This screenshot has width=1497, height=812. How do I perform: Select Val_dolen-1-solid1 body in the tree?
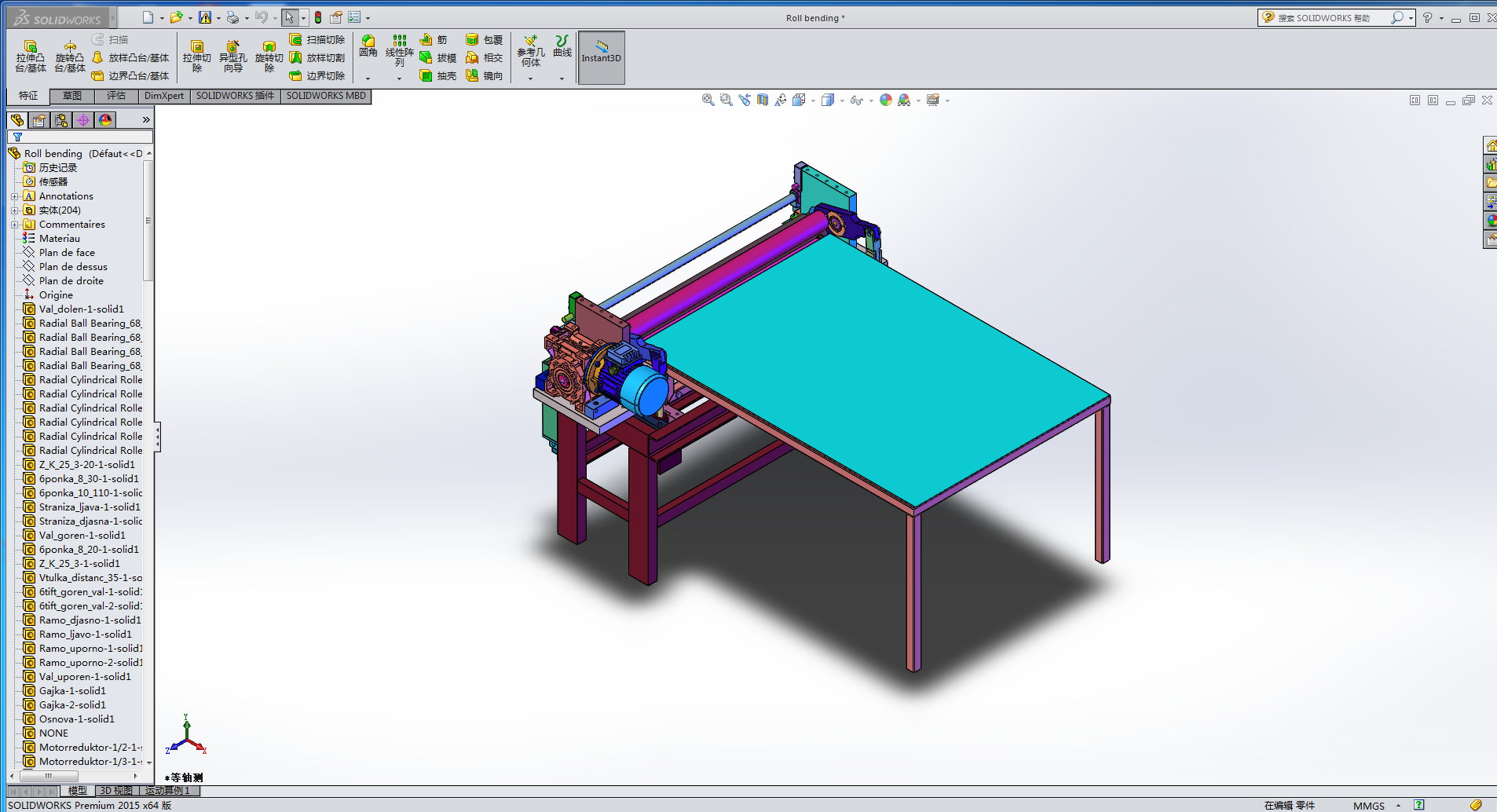pyautogui.click(x=82, y=309)
